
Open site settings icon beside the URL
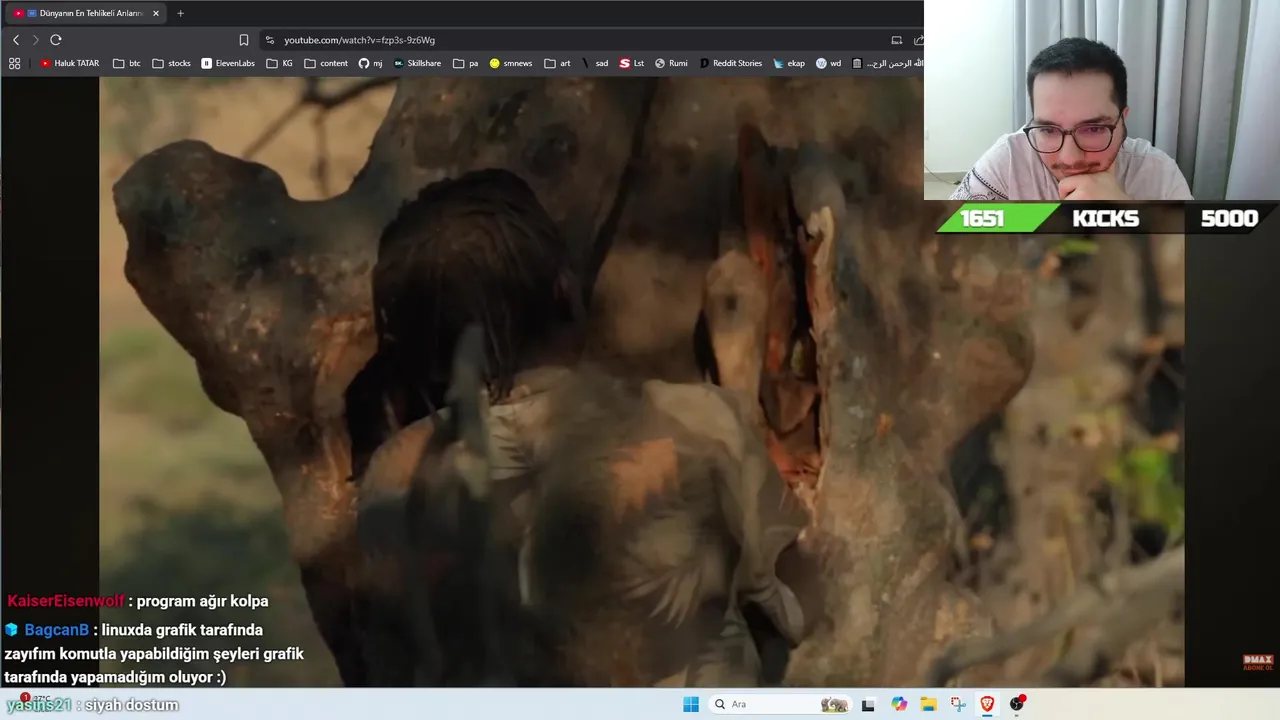point(269,40)
